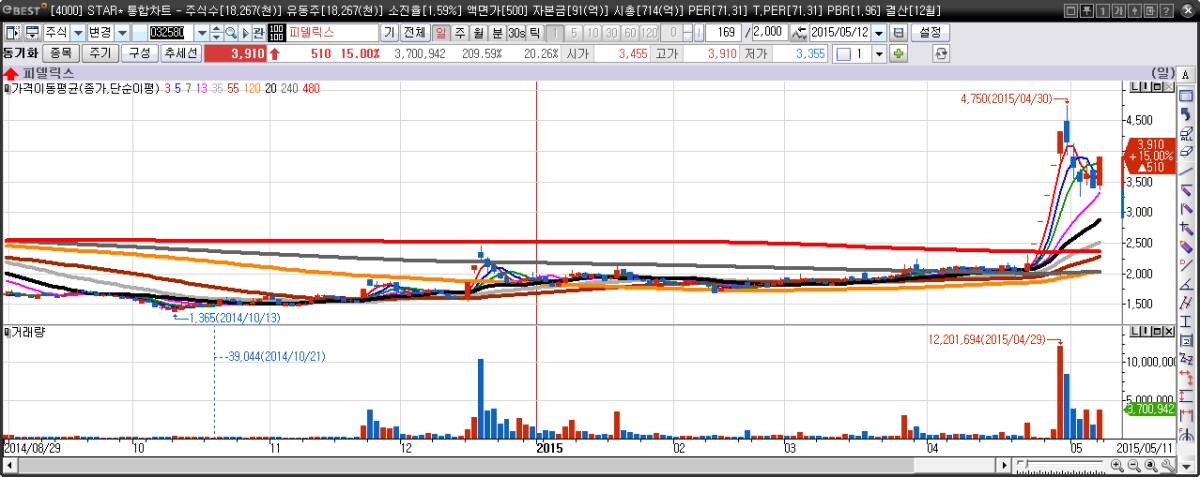Toggle the 1 interval button
The image size is (1200, 477).
tap(555, 33)
